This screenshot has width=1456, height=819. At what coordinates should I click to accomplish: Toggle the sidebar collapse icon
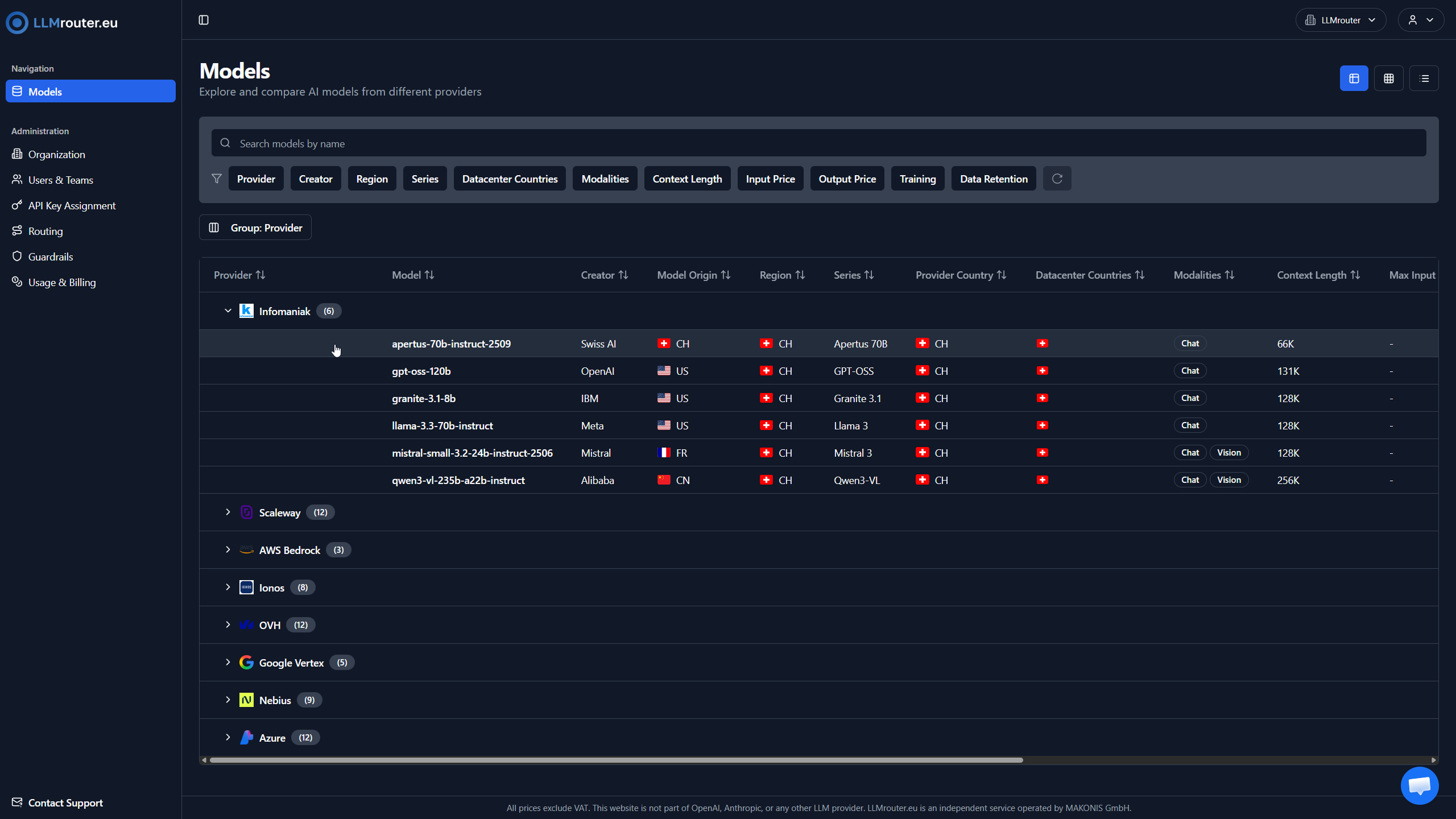[x=204, y=20]
